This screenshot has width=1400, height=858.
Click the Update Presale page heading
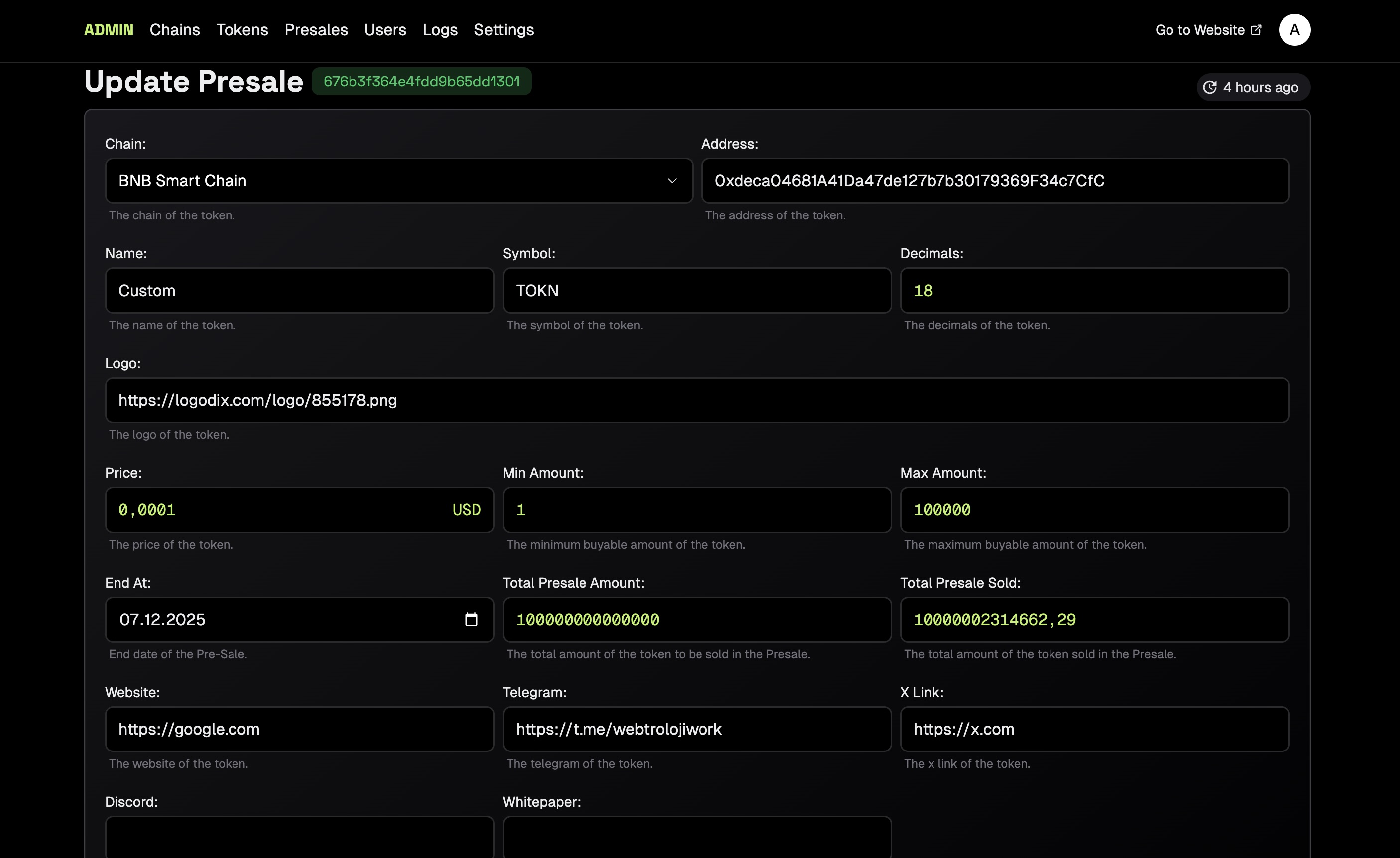coord(193,81)
